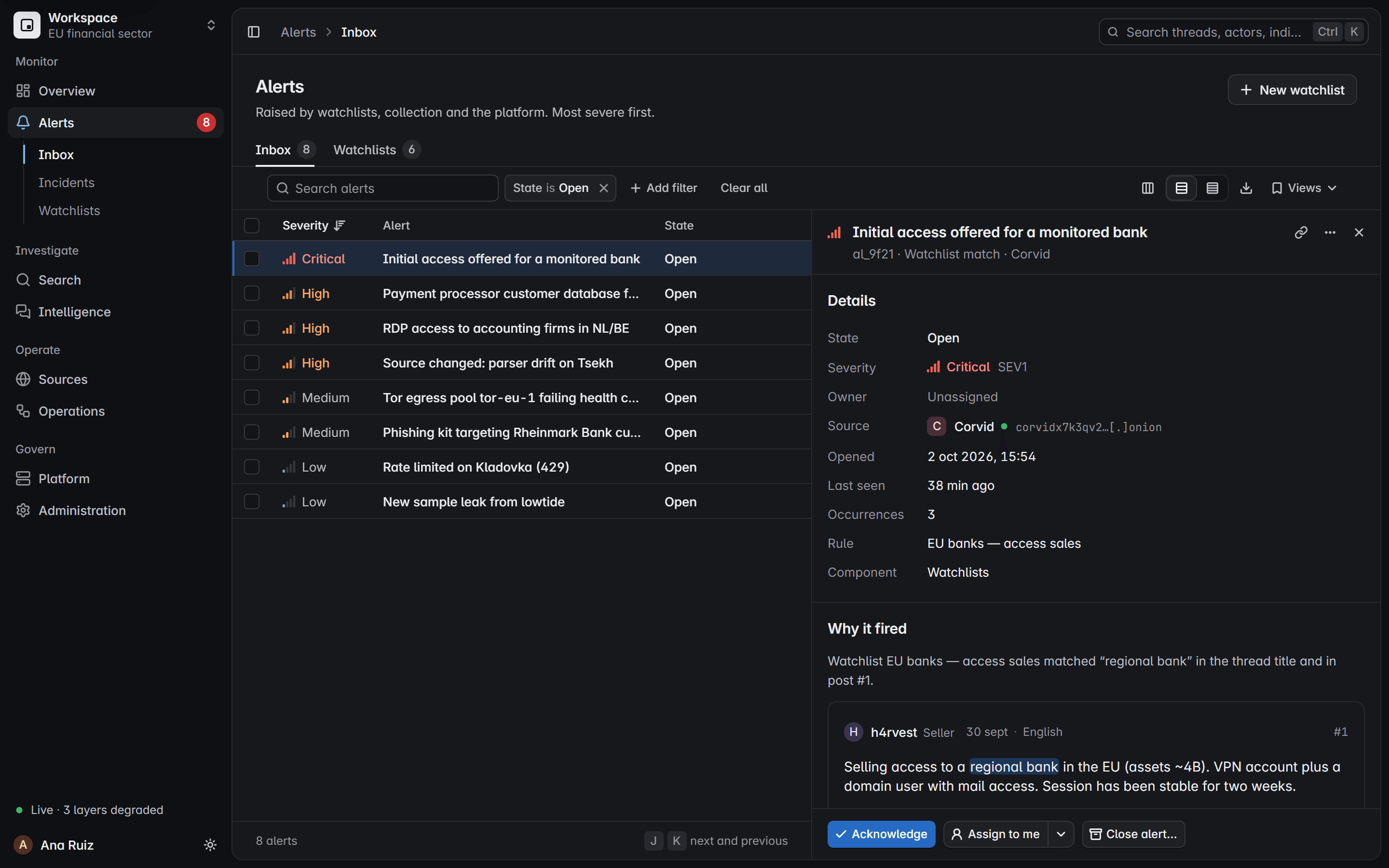
Task: Check the New sample leak from lowtide row
Action: (251, 501)
